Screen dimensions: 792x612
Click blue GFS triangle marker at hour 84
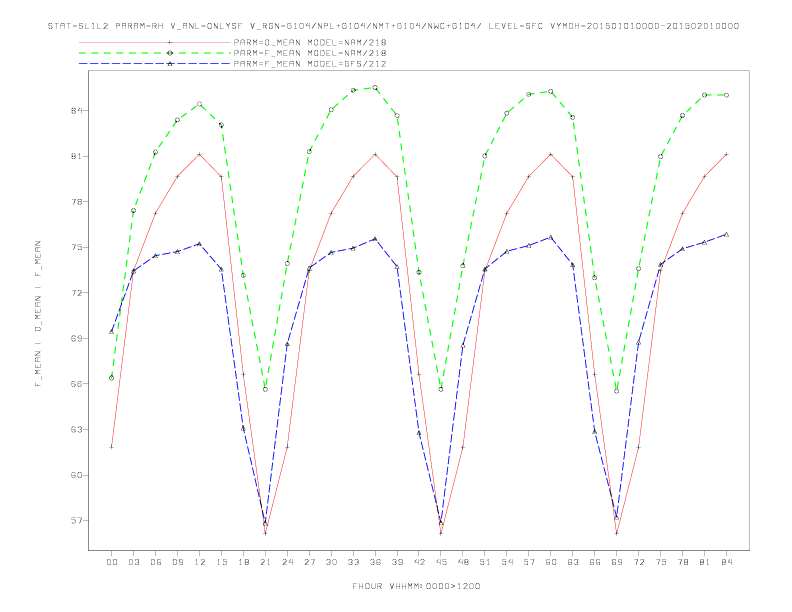pyautogui.click(x=726, y=234)
